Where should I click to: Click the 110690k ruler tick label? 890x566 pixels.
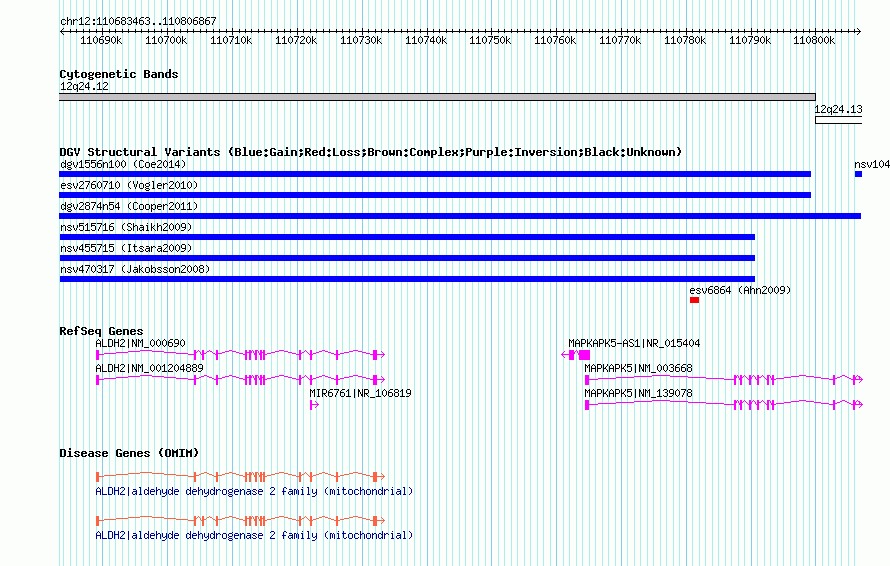pyautogui.click(x=101, y=40)
